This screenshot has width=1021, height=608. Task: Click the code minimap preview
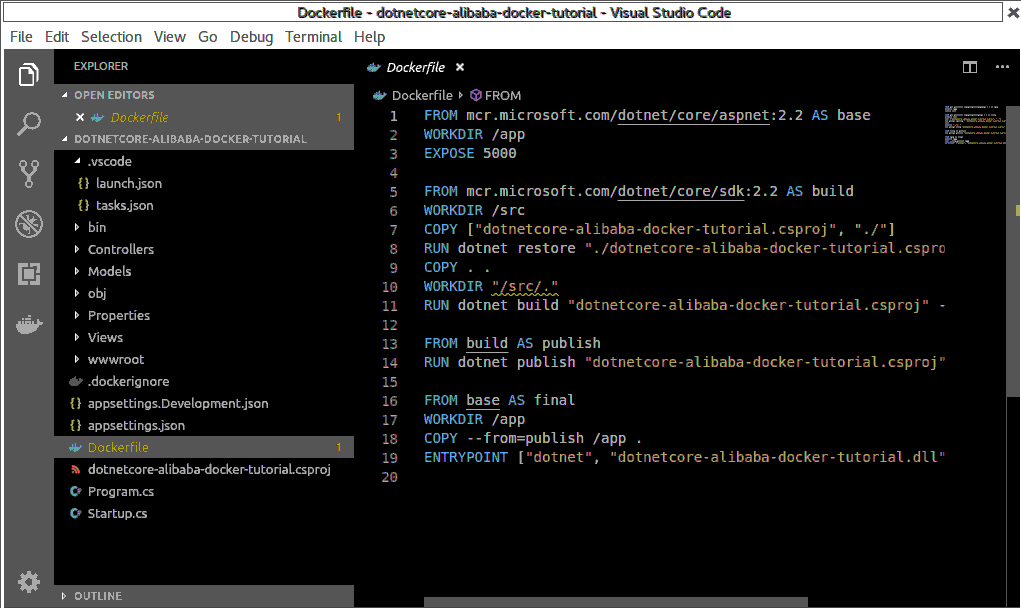[975, 125]
